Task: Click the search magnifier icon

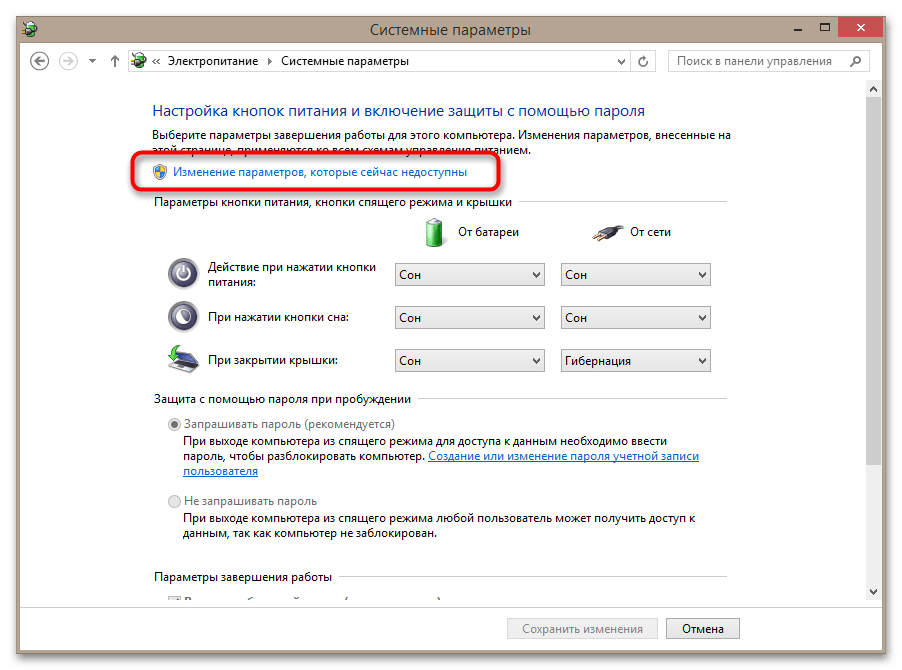Action: coord(855,61)
